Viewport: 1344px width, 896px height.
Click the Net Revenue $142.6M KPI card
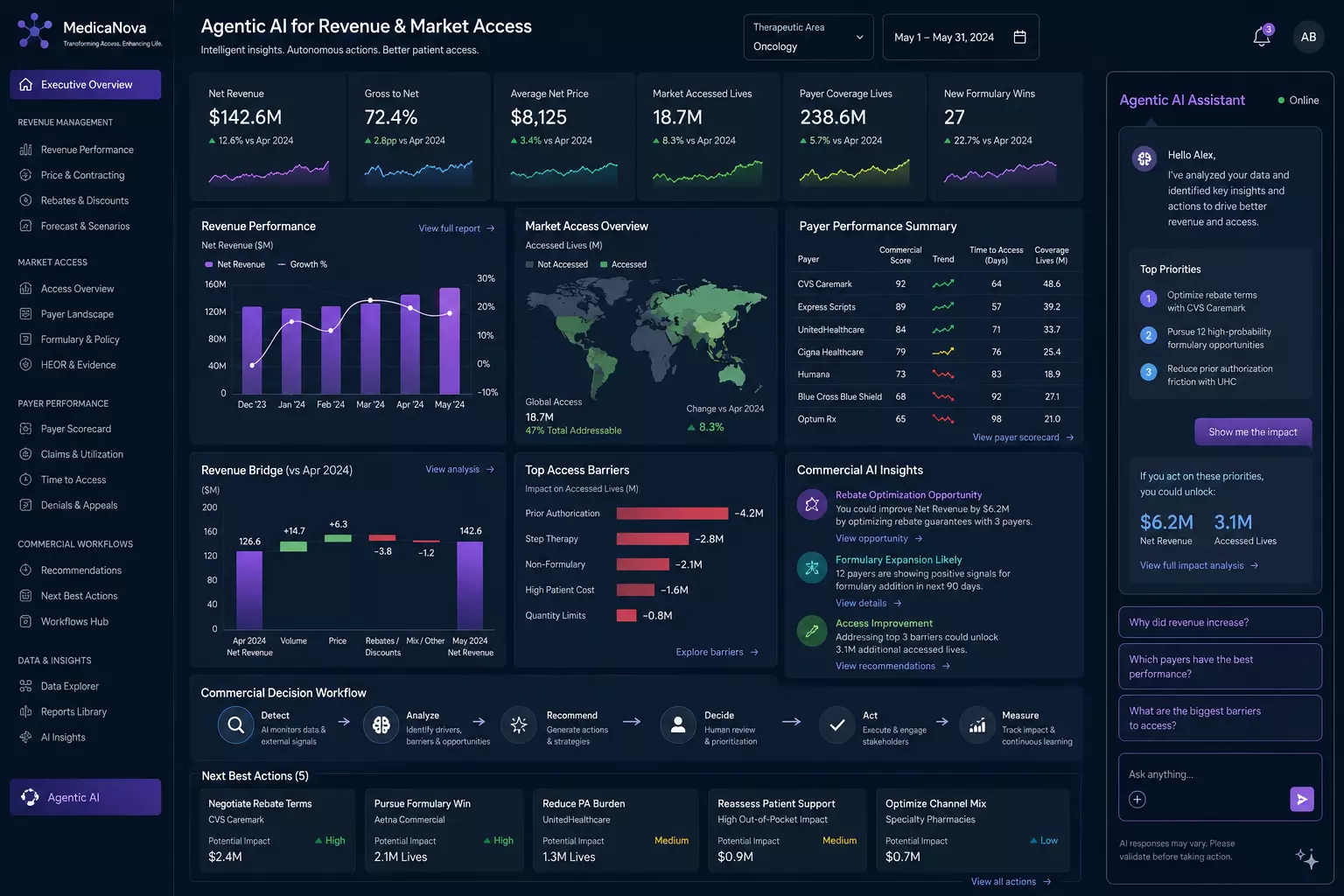pyautogui.click(x=268, y=136)
